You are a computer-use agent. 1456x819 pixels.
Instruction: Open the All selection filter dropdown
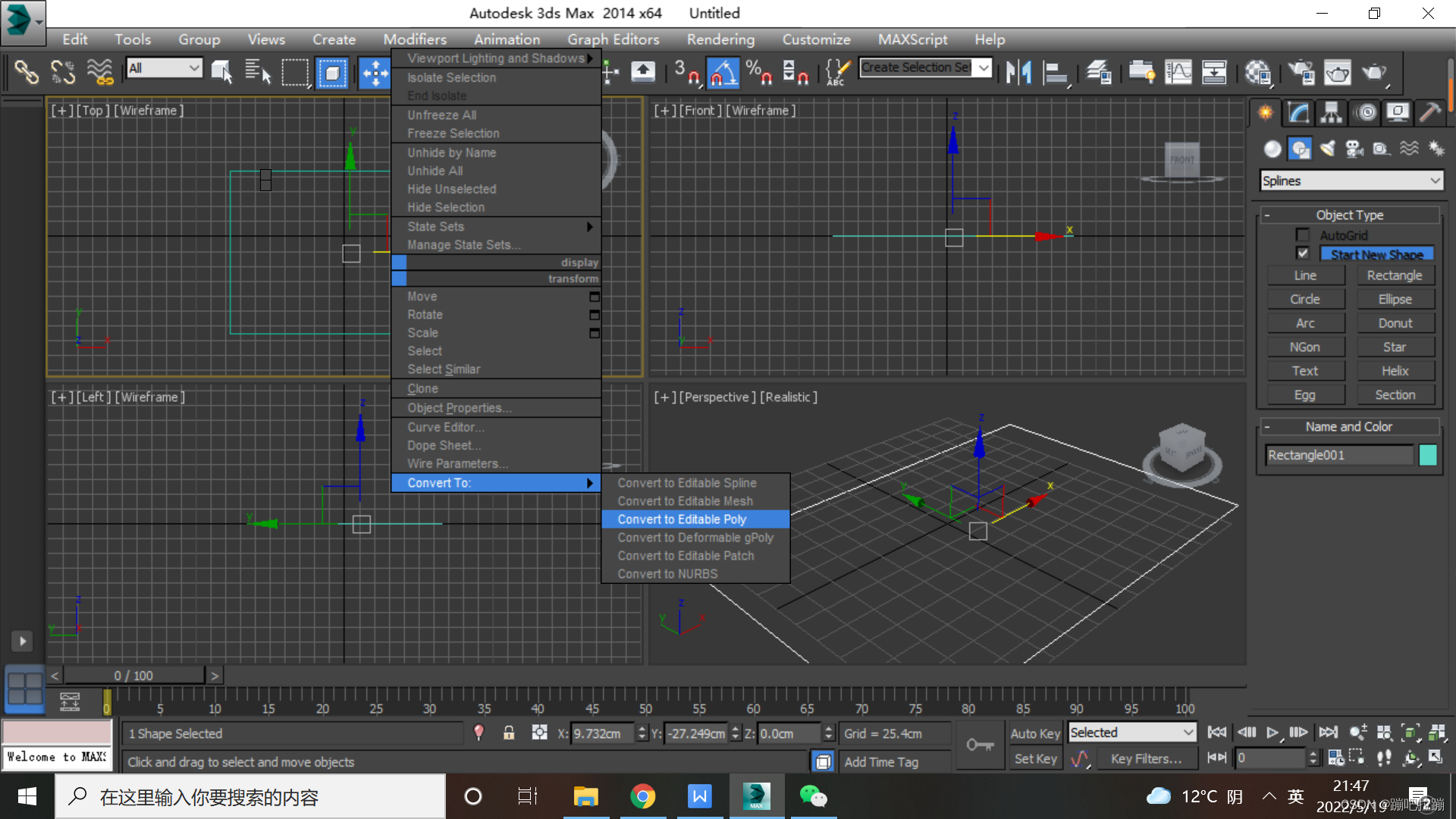(164, 68)
